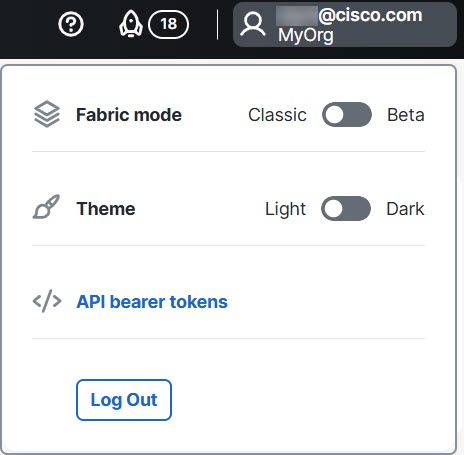This screenshot has width=464, height=455.
Task: Open API bearer tokens link
Action: pyautogui.click(x=152, y=302)
